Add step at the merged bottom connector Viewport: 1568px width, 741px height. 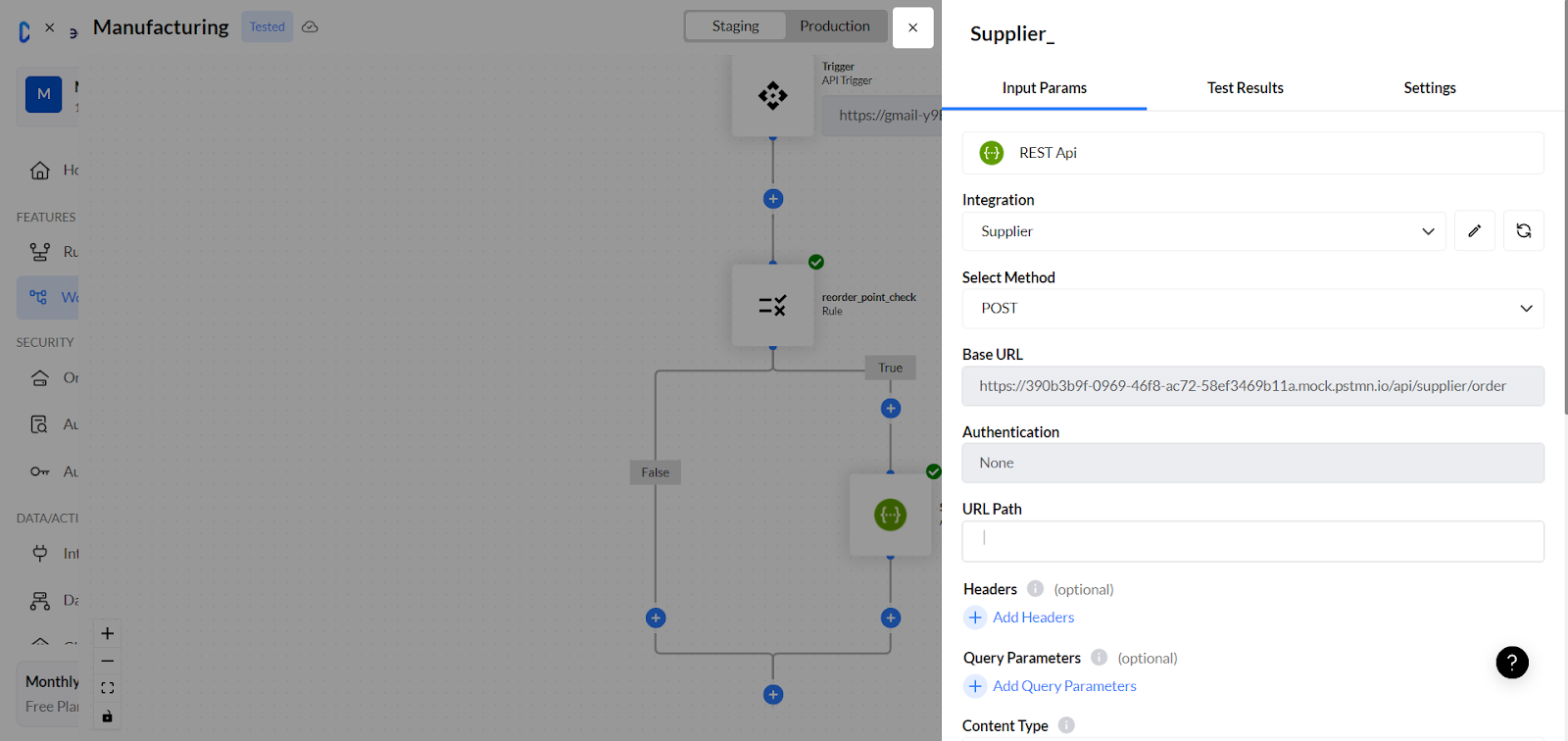click(x=773, y=695)
